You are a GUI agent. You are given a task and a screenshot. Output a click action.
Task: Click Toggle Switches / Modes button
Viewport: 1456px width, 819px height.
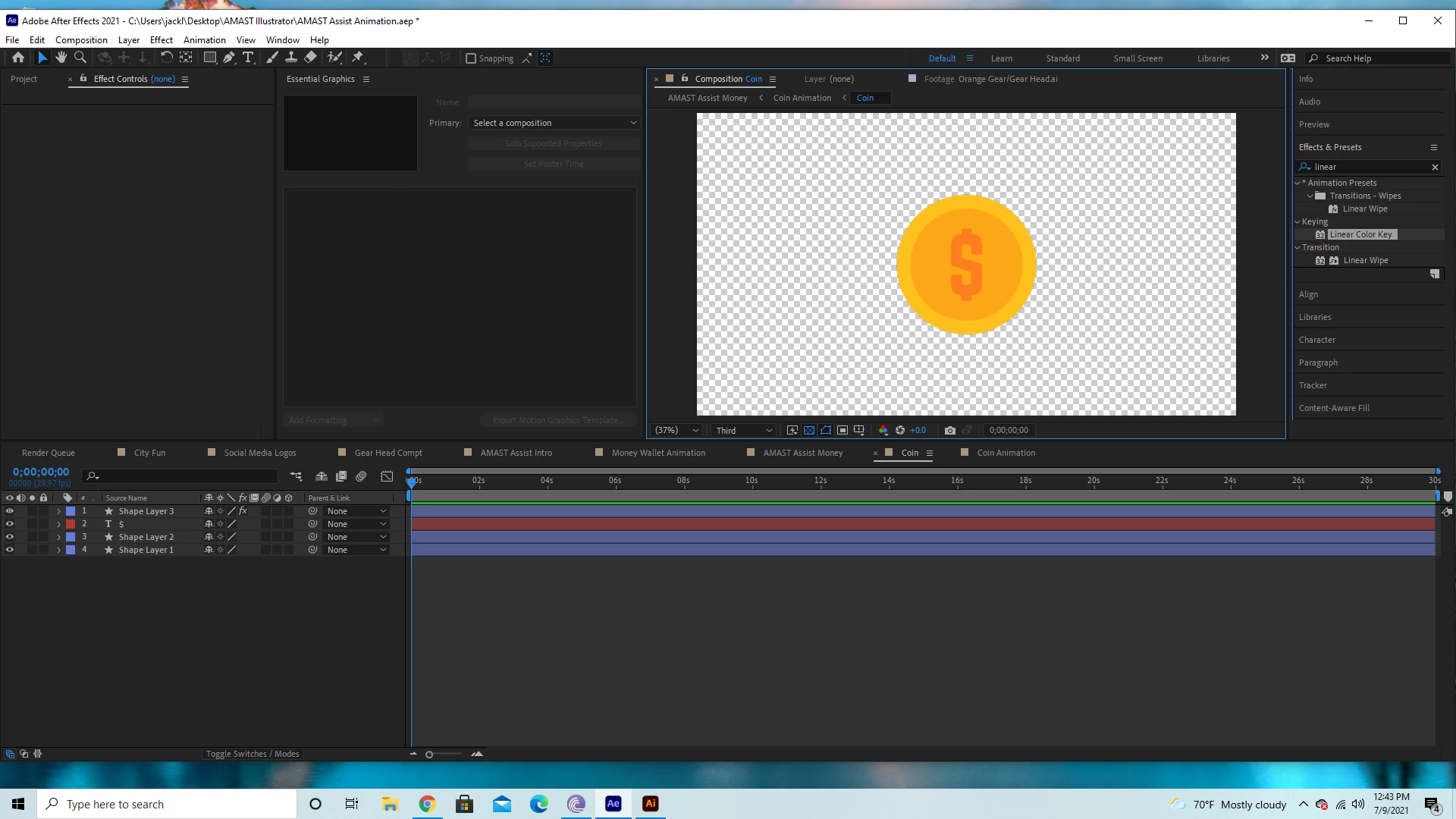(253, 754)
